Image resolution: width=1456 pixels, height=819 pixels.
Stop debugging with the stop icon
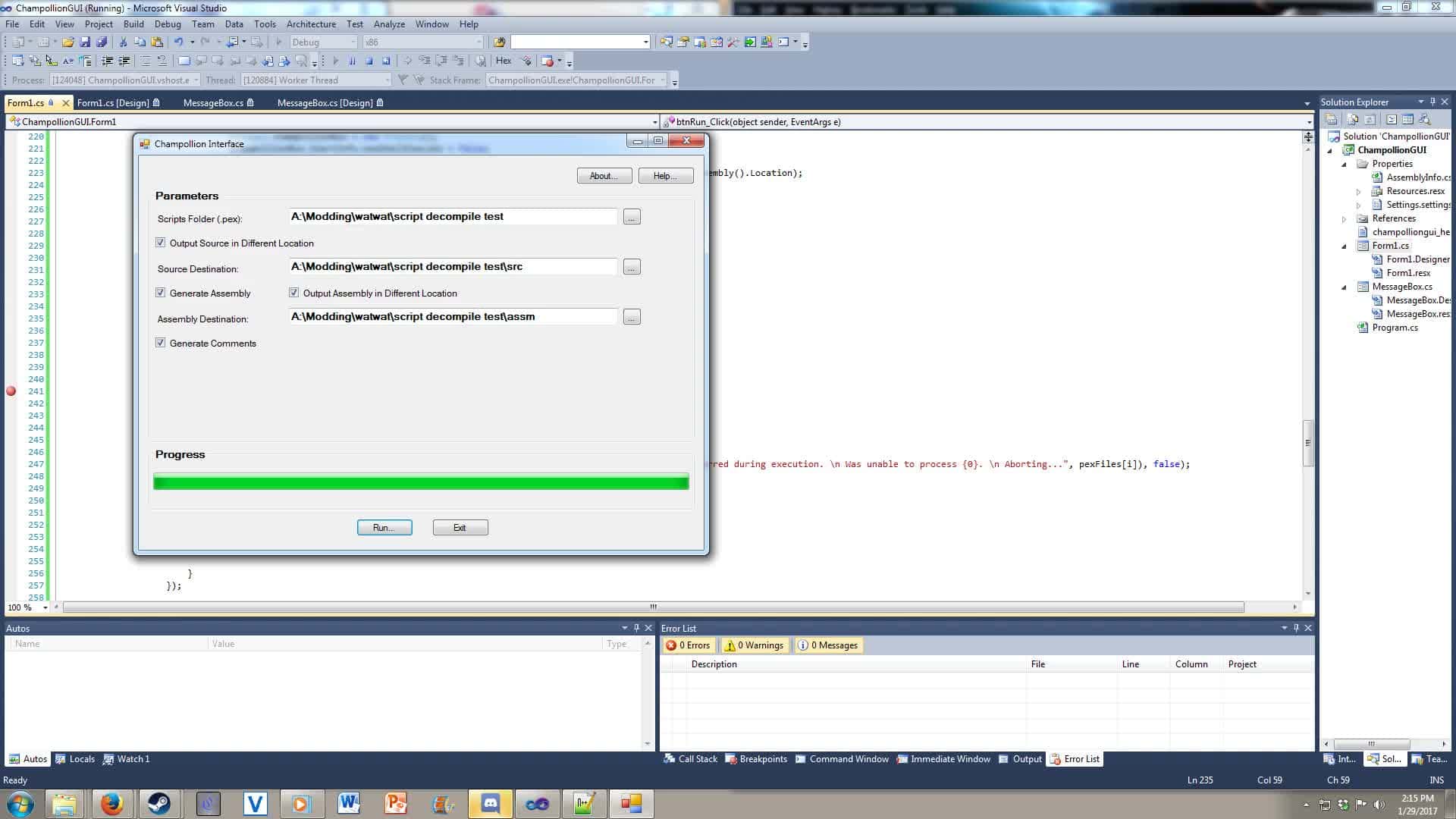tap(369, 61)
